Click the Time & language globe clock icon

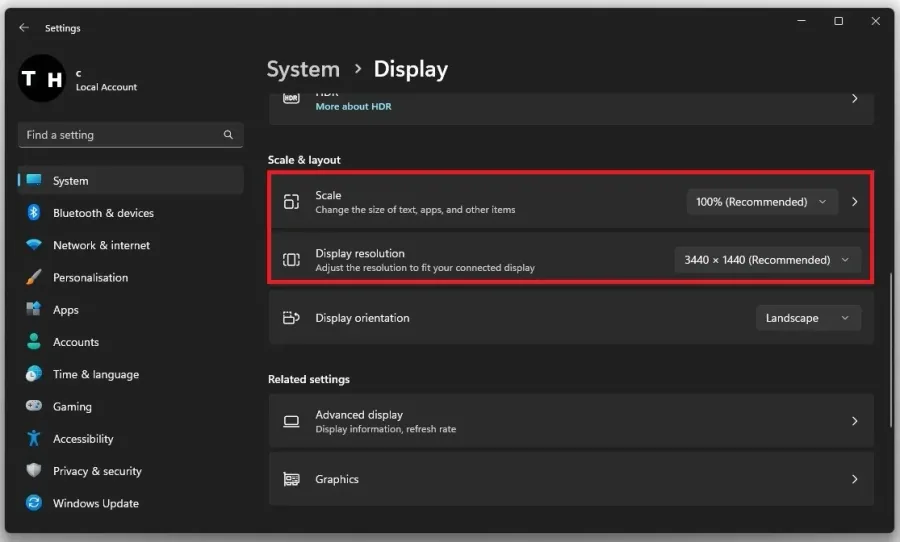point(34,374)
